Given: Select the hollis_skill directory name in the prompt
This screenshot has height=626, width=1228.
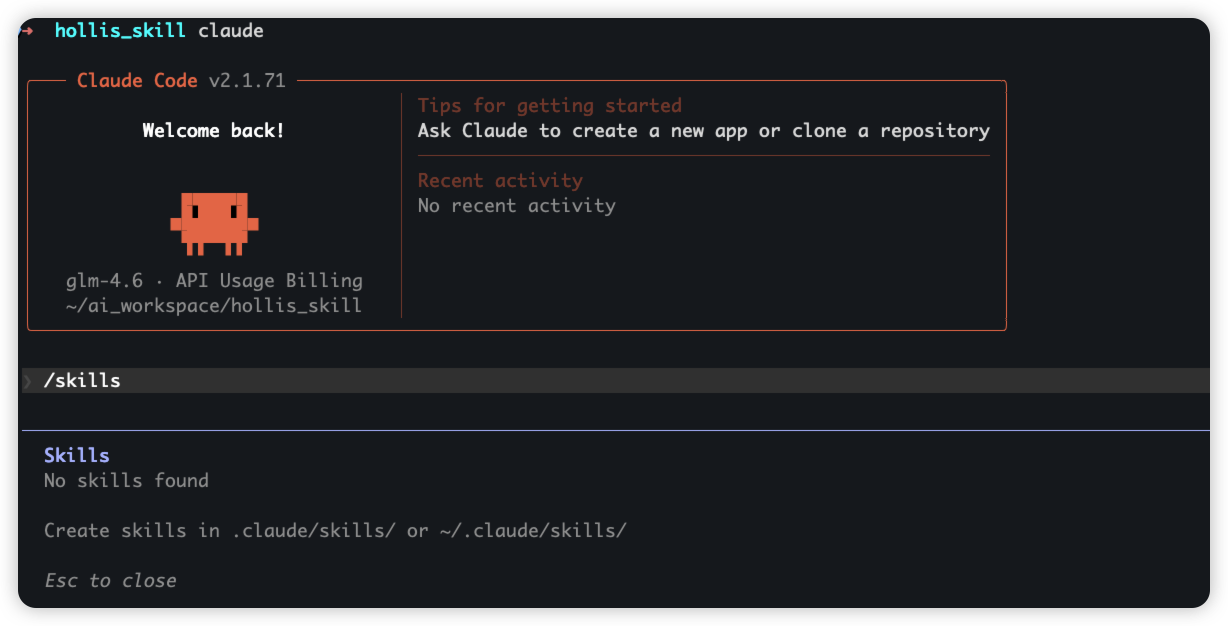Looking at the screenshot, I should (x=120, y=31).
